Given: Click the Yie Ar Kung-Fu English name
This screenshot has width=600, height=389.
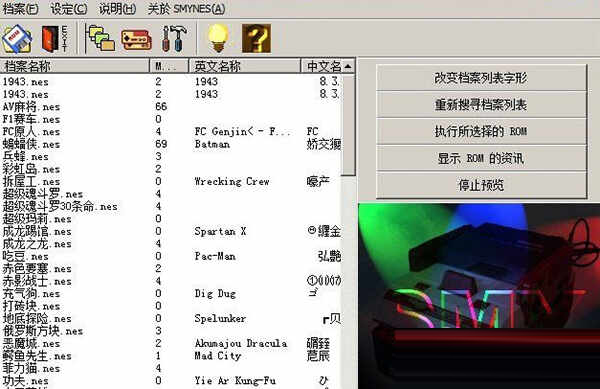Looking at the screenshot, I should pyautogui.click(x=235, y=381).
